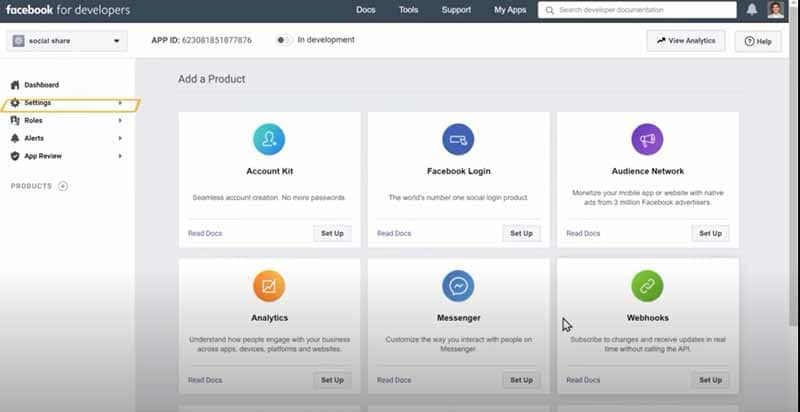The height and width of the screenshot is (412, 800).
Task: Click the search magnifier icon
Action: [x=549, y=10]
